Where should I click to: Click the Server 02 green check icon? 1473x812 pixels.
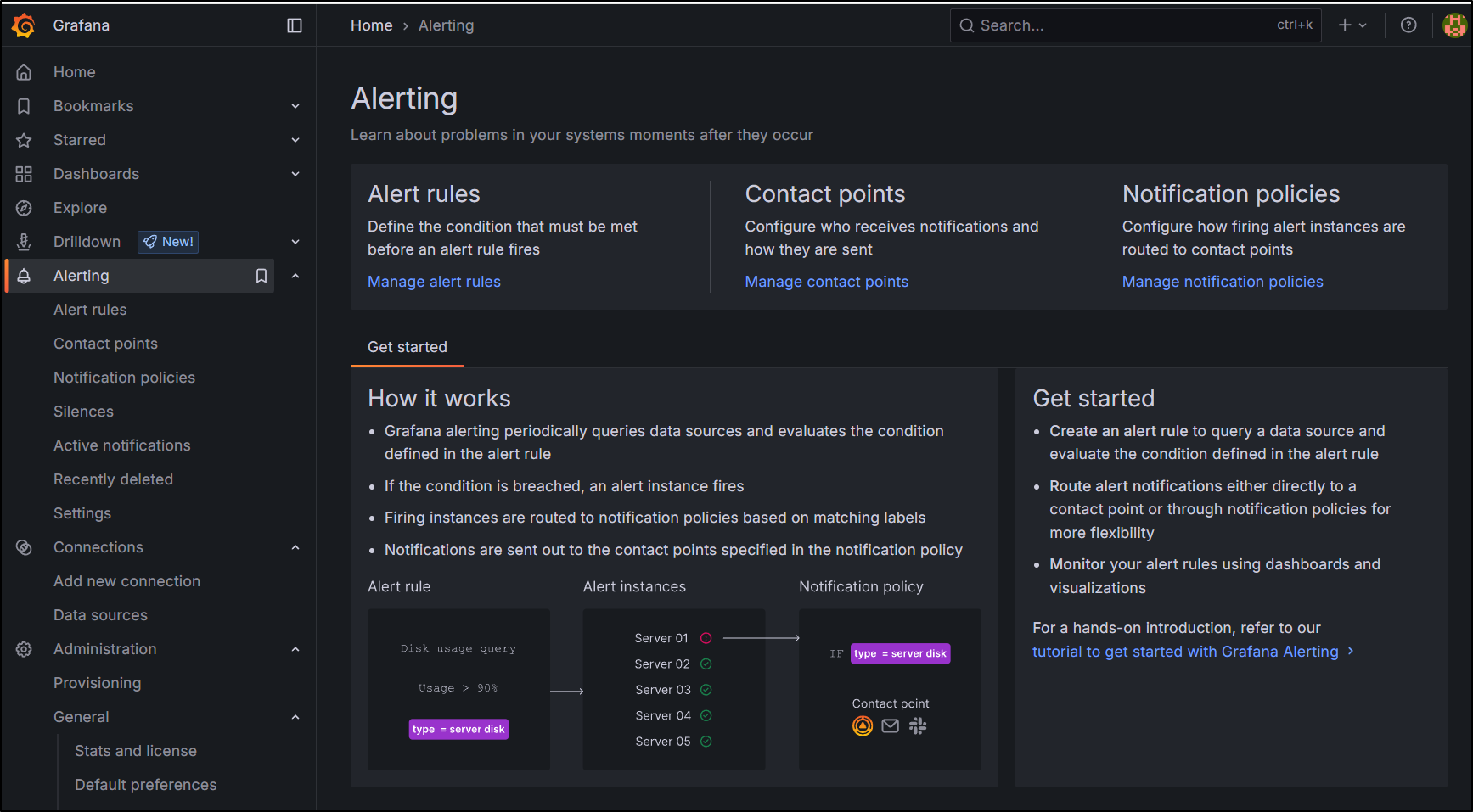point(706,664)
